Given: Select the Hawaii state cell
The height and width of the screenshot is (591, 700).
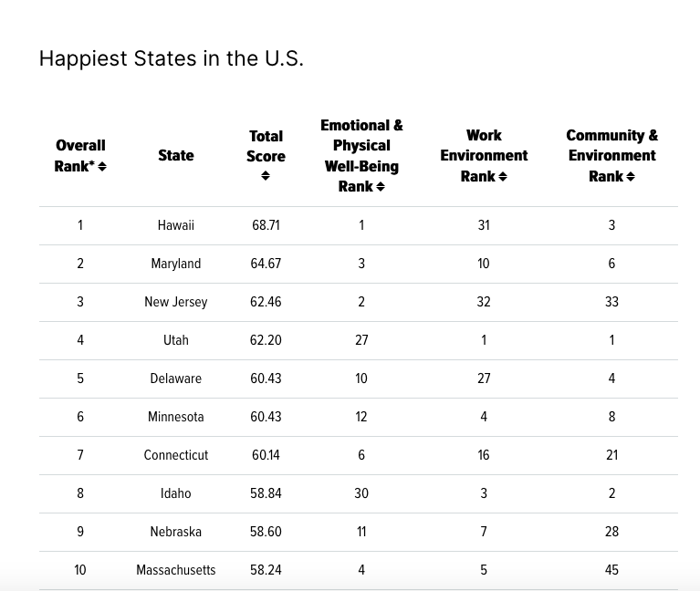Looking at the screenshot, I should click(176, 225).
